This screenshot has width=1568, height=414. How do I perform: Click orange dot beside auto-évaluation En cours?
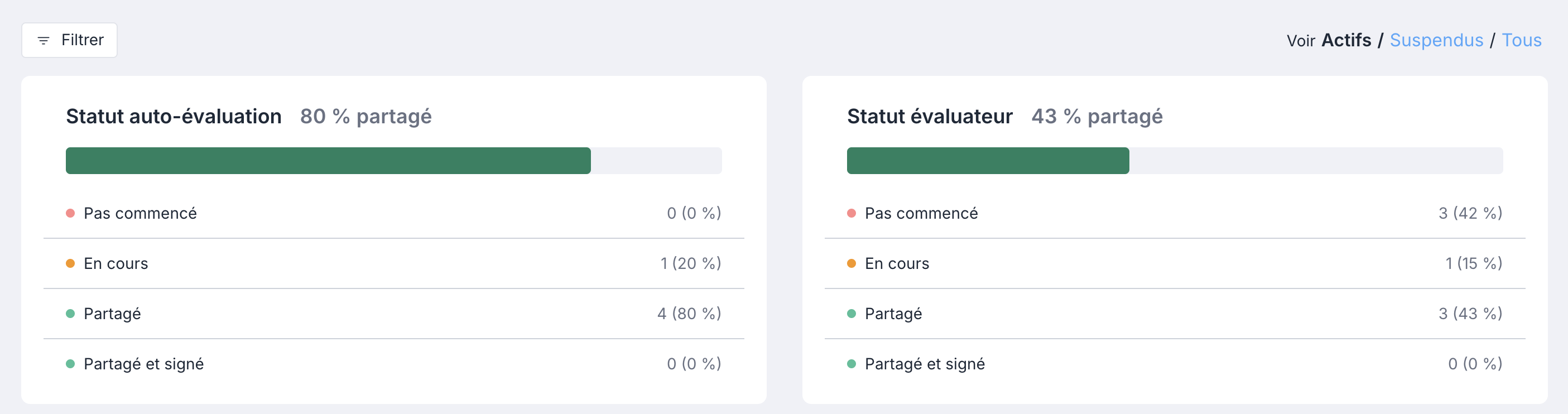click(71, 263)
